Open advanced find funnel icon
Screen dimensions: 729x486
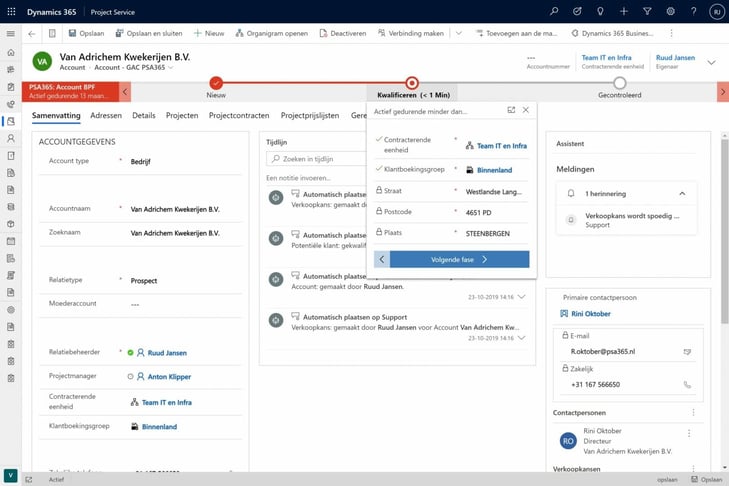coord(647,11)
